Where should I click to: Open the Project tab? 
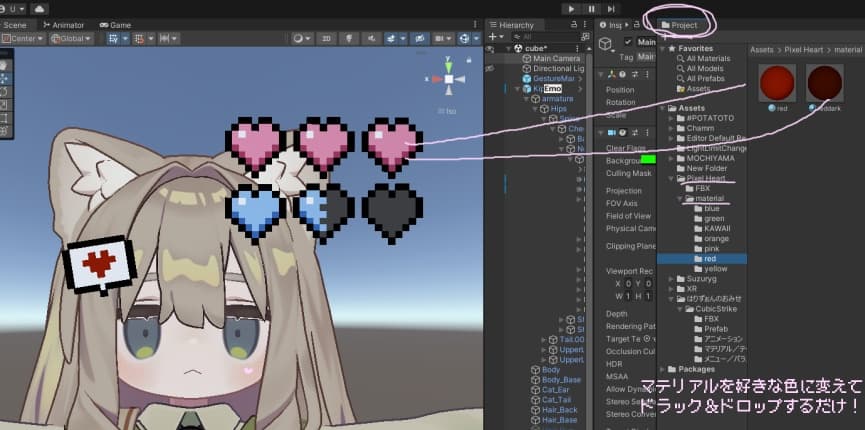(680, 25)
